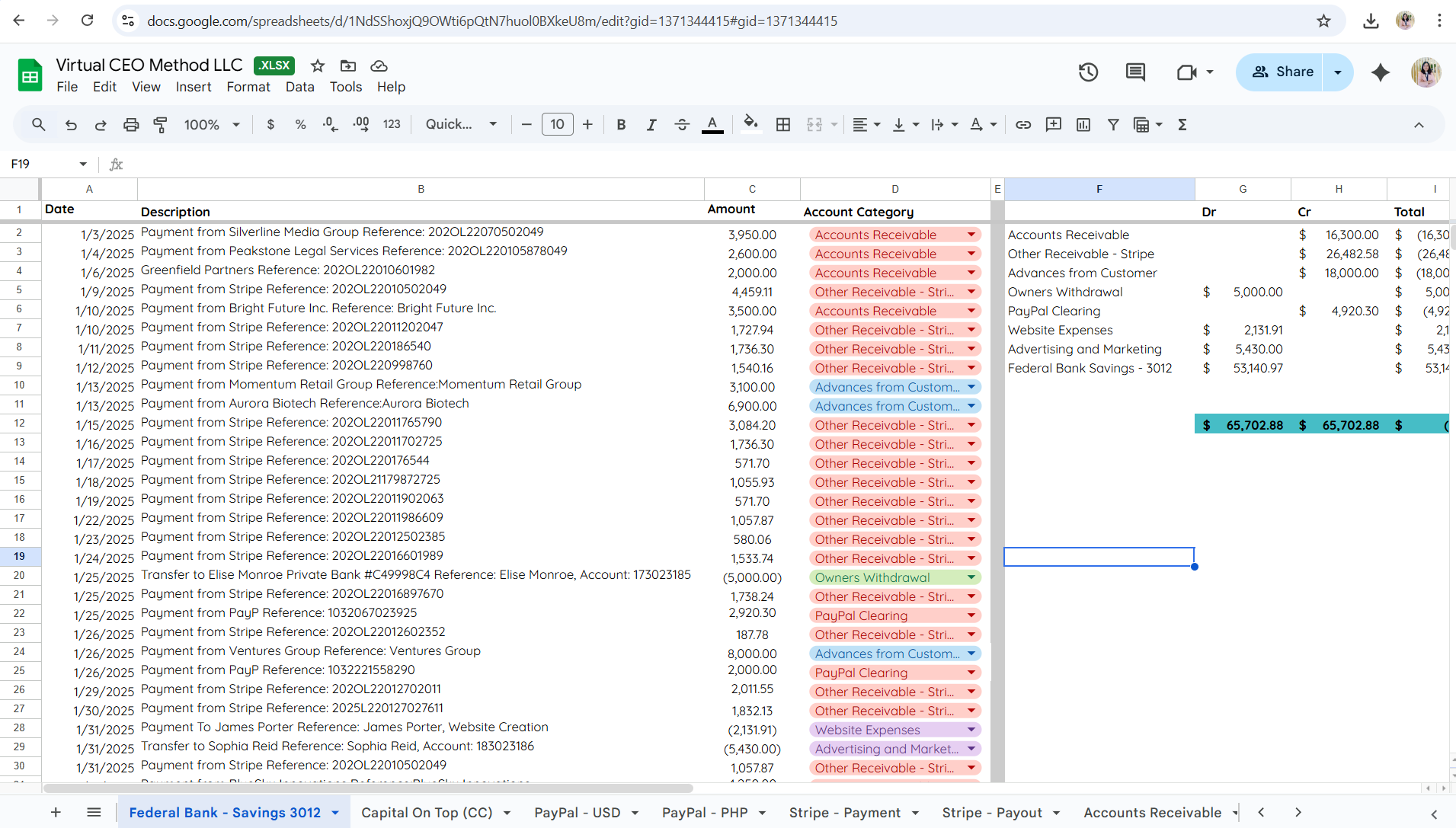Open browser downloads
This screenshot has height=828, width=1456.
pos(1371,21)
